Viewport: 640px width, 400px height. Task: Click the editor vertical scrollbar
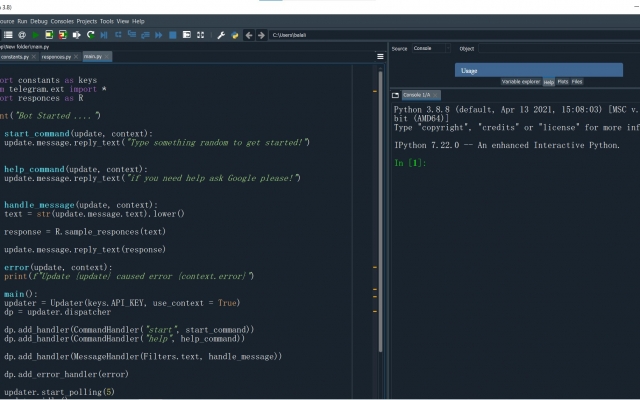point(380,211)
